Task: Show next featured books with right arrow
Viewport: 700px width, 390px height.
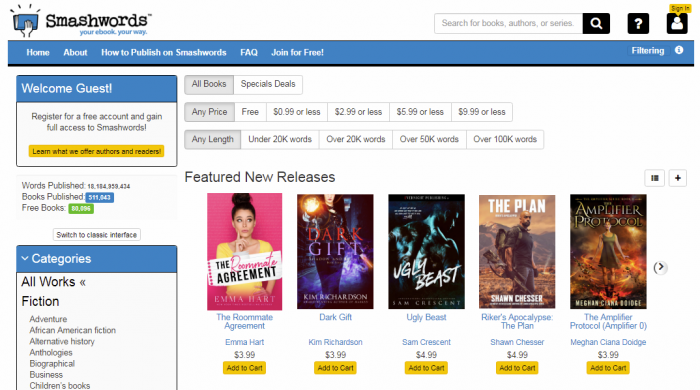Action: click(x=660, y=268)
